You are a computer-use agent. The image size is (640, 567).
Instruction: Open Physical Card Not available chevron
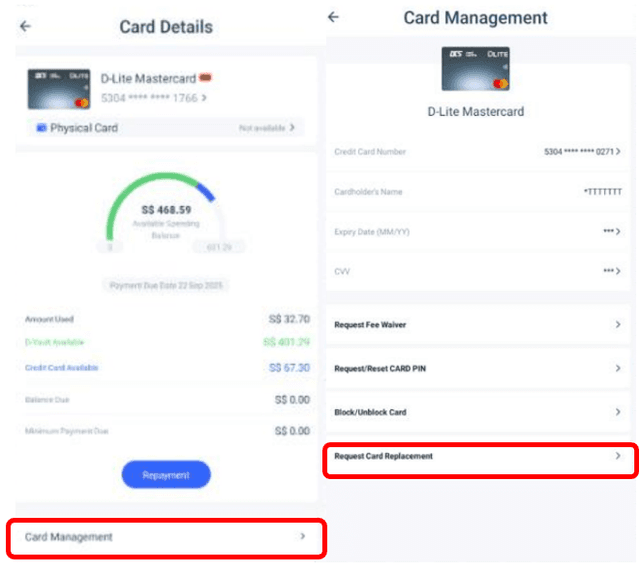coord(292,128)
